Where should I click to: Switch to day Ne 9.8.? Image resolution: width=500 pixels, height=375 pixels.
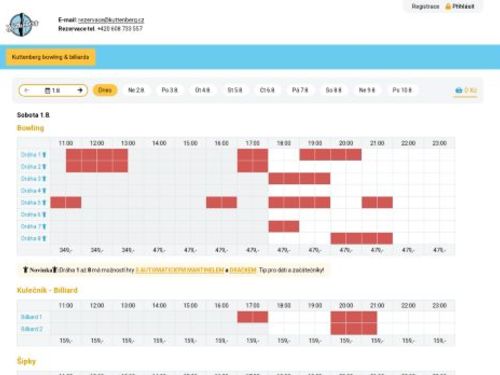click(x=367, y=90)
